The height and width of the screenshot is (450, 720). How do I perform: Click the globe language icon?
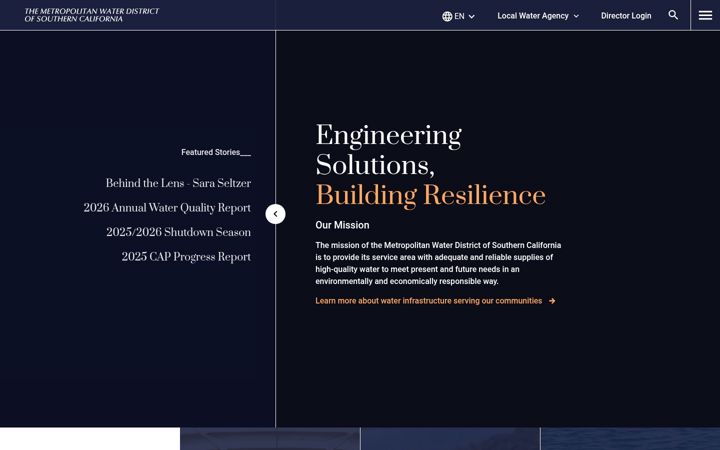click(x=447, y=16)
